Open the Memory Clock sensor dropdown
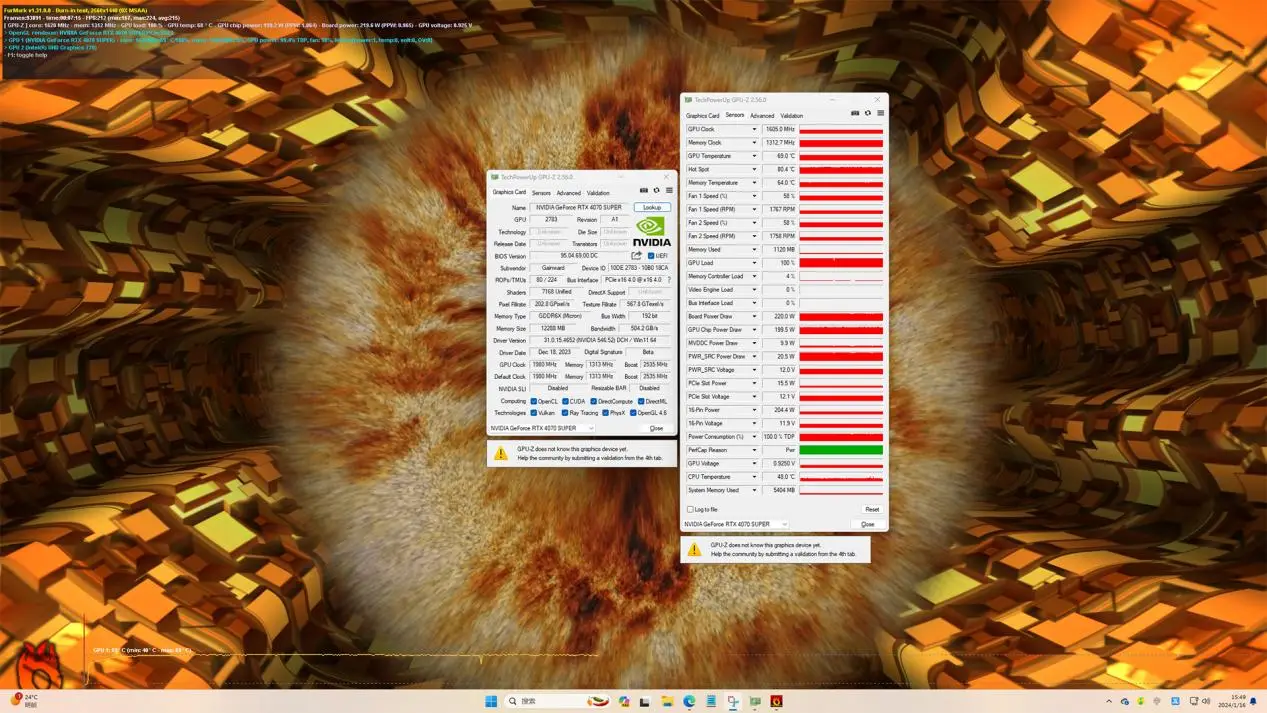 [755, 142]
